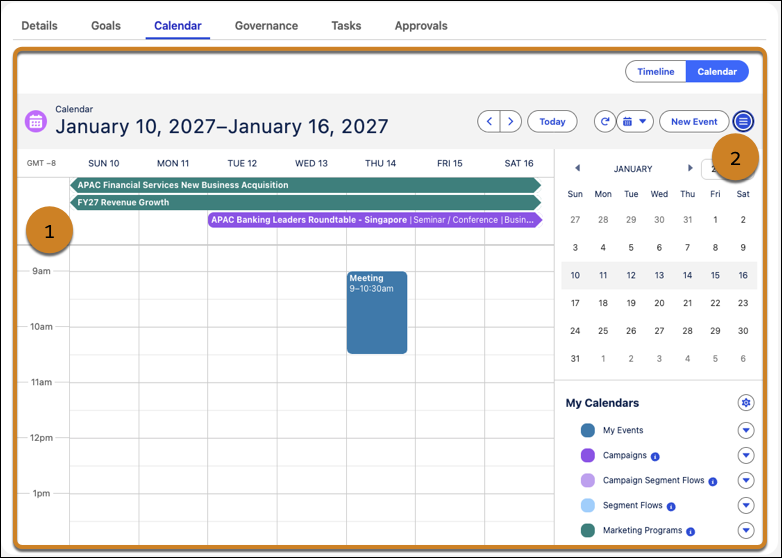Screen dimensions: 782x558
Task: Go to the Tasks tab
Action: point(346,26)
